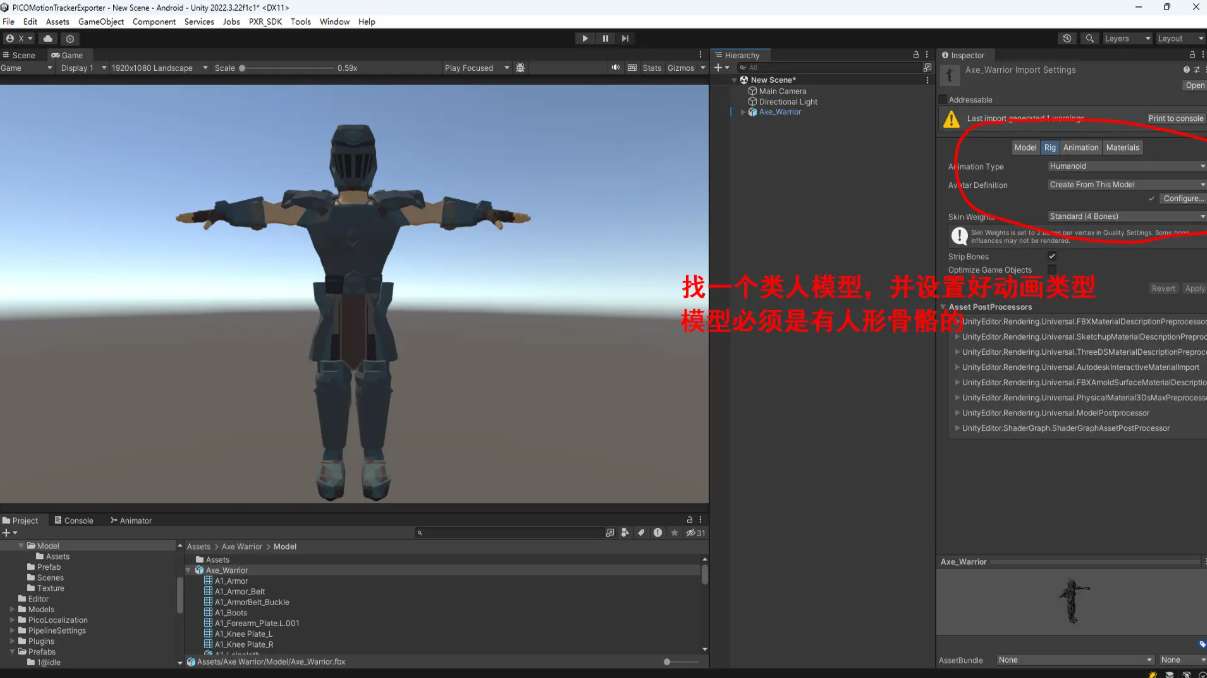Click the Step frame button
Screen dimensions: 1207x678
625,39
